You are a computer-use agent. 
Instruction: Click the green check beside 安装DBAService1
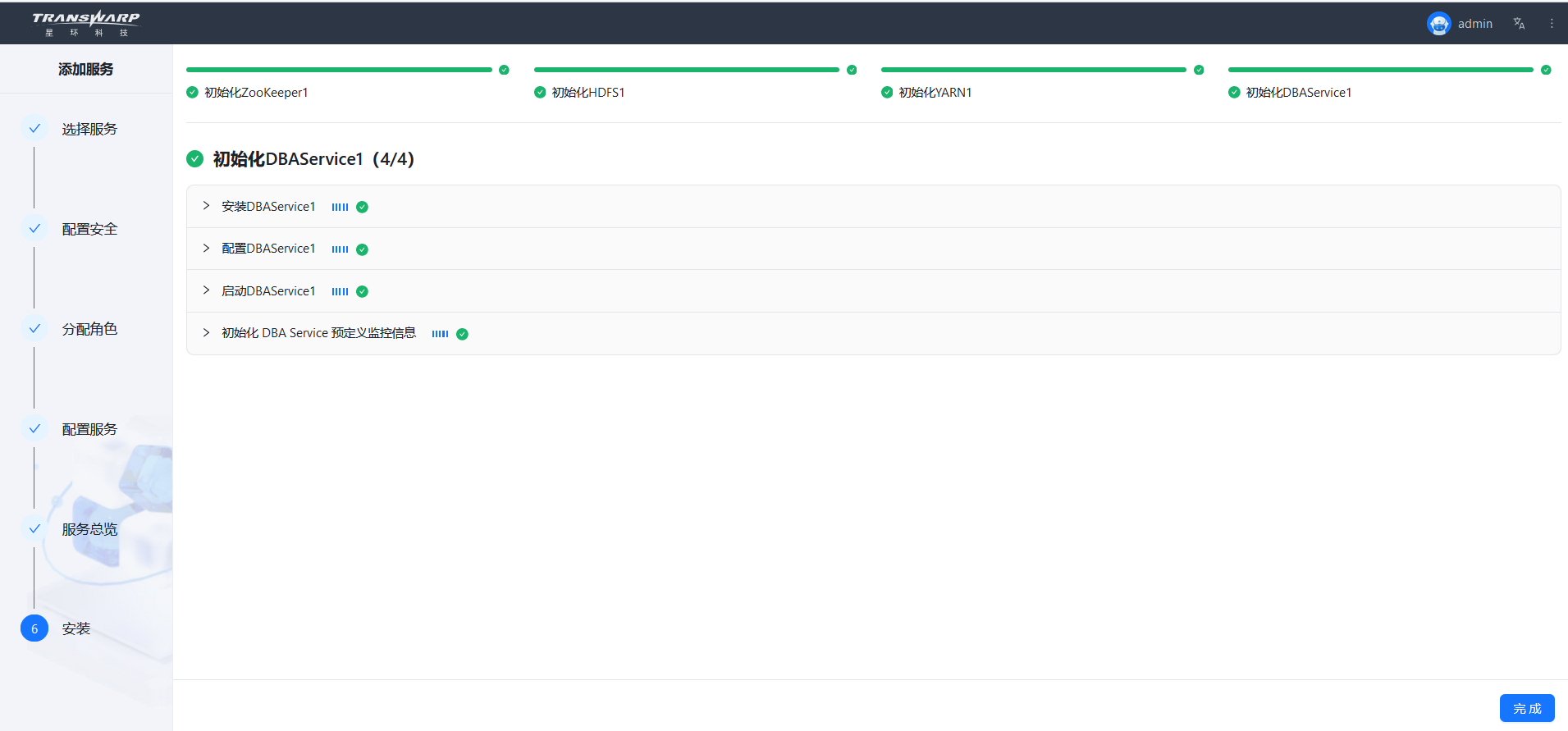[x=362, y=207]
